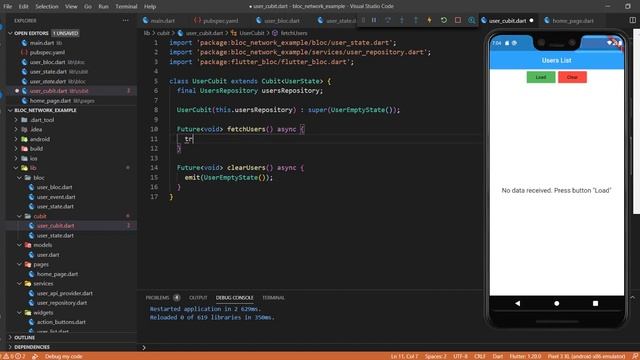
Task: Change language mode Dart in status bar
Action: click(498, 356)
